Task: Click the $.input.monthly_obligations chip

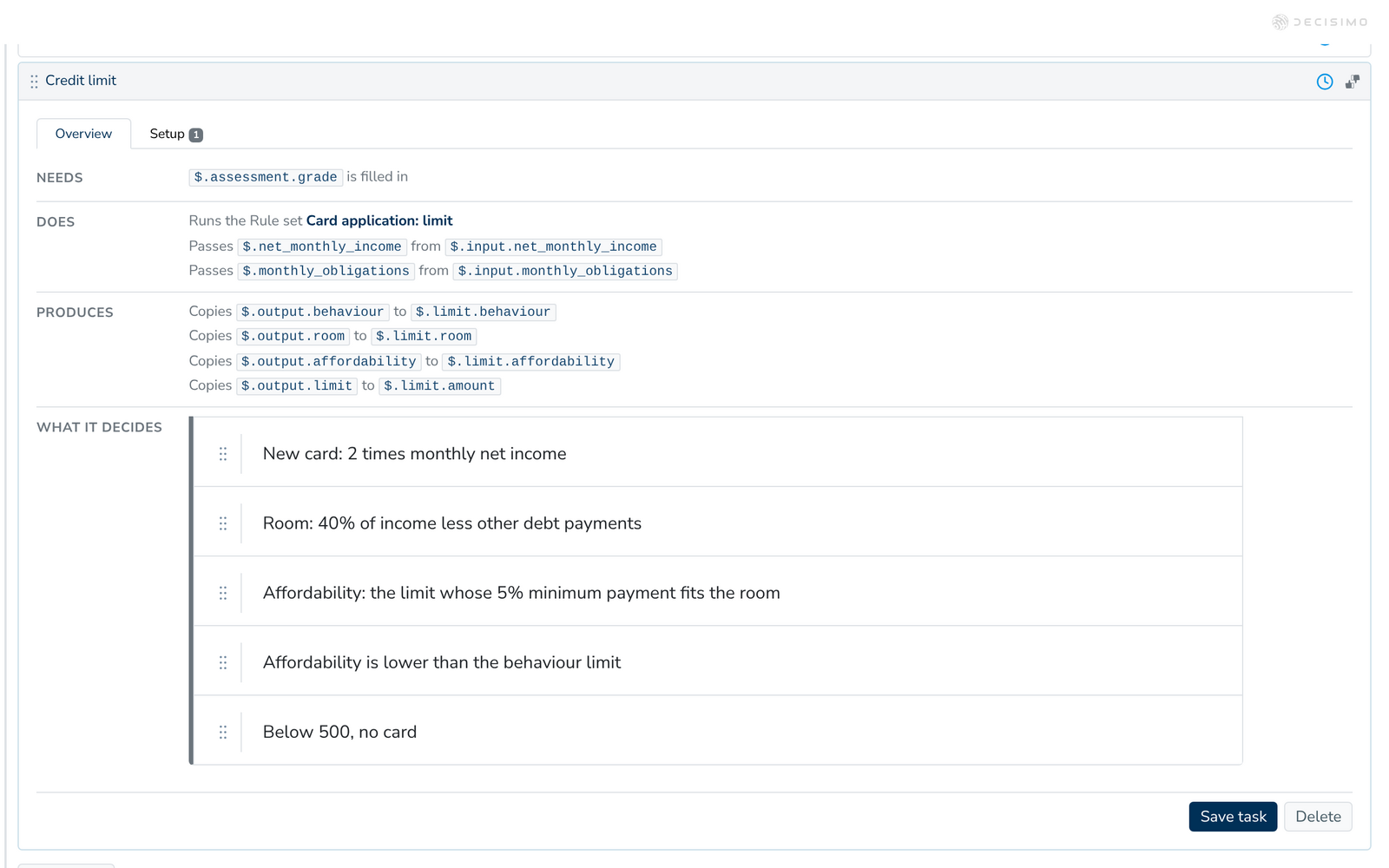Action: point(565,271)
